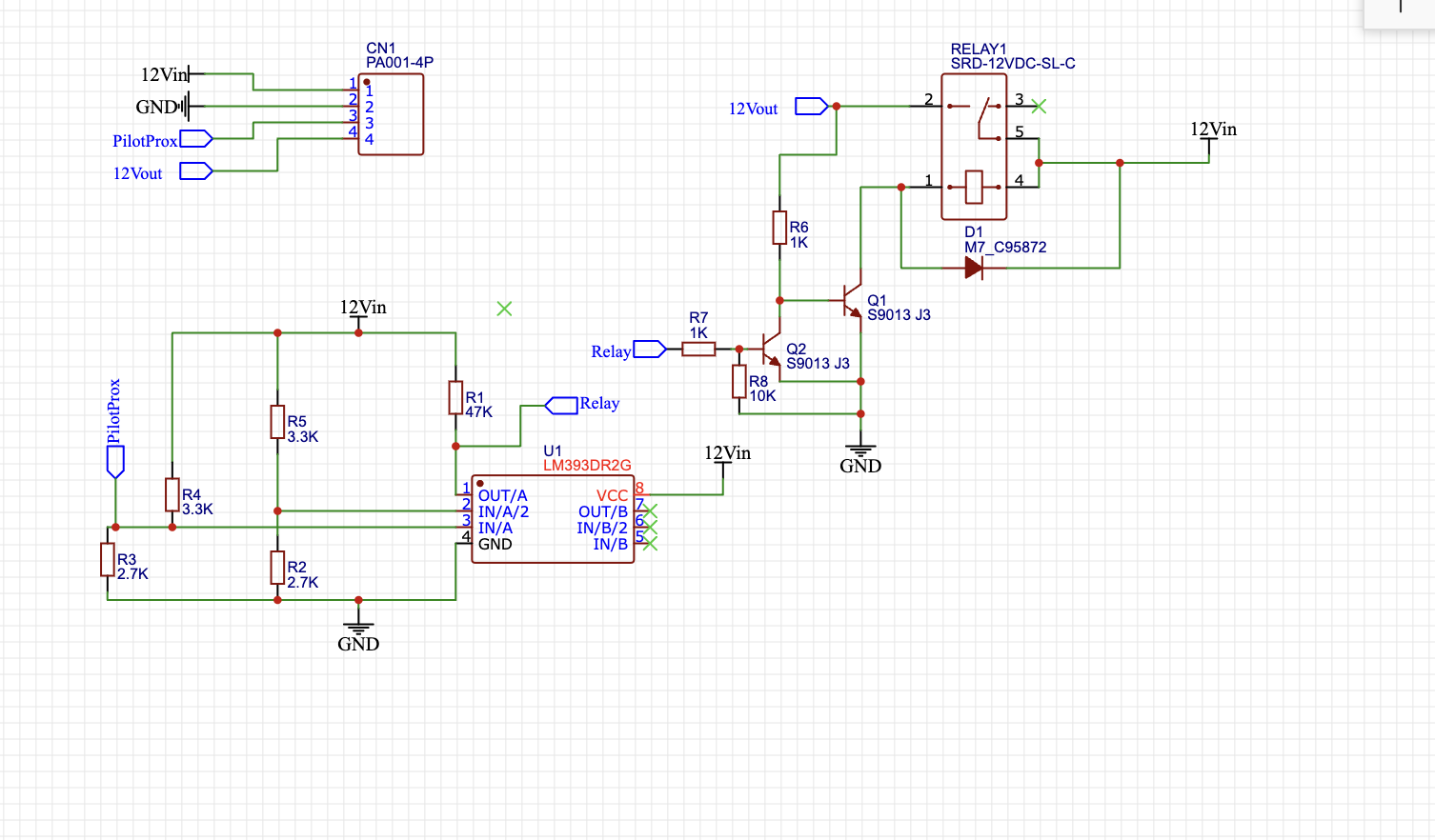This screenshot has height=840, width=1435.
Task: Select the R2 2.7K resistor
Action: (x=277, y=568)
